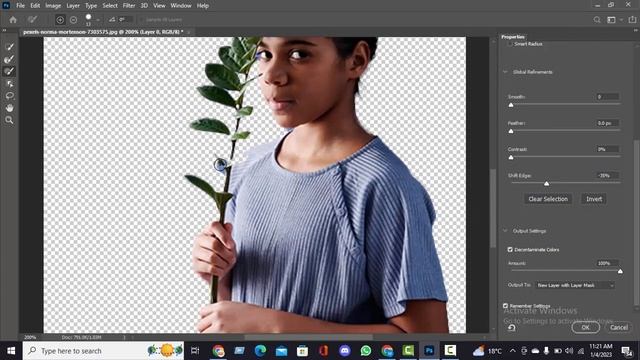The width and height of the screenshot is (640, 360).
Task: Select the Object Selection tool
Action: tap(9, 84)
